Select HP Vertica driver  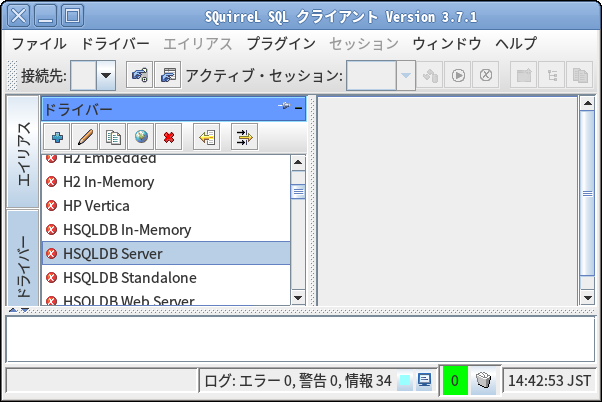tap(166, 206)
